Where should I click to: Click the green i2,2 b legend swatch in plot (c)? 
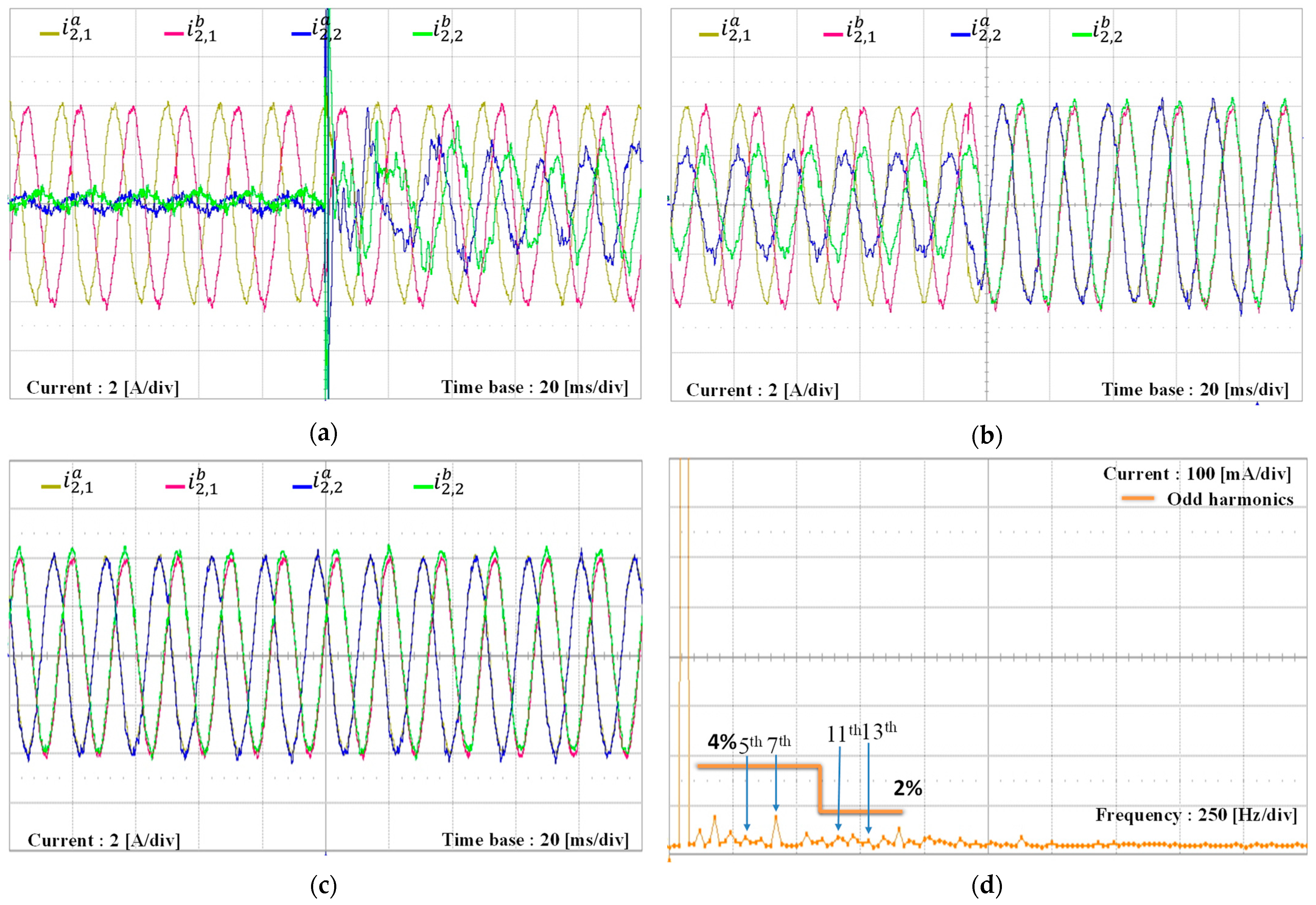423,486
